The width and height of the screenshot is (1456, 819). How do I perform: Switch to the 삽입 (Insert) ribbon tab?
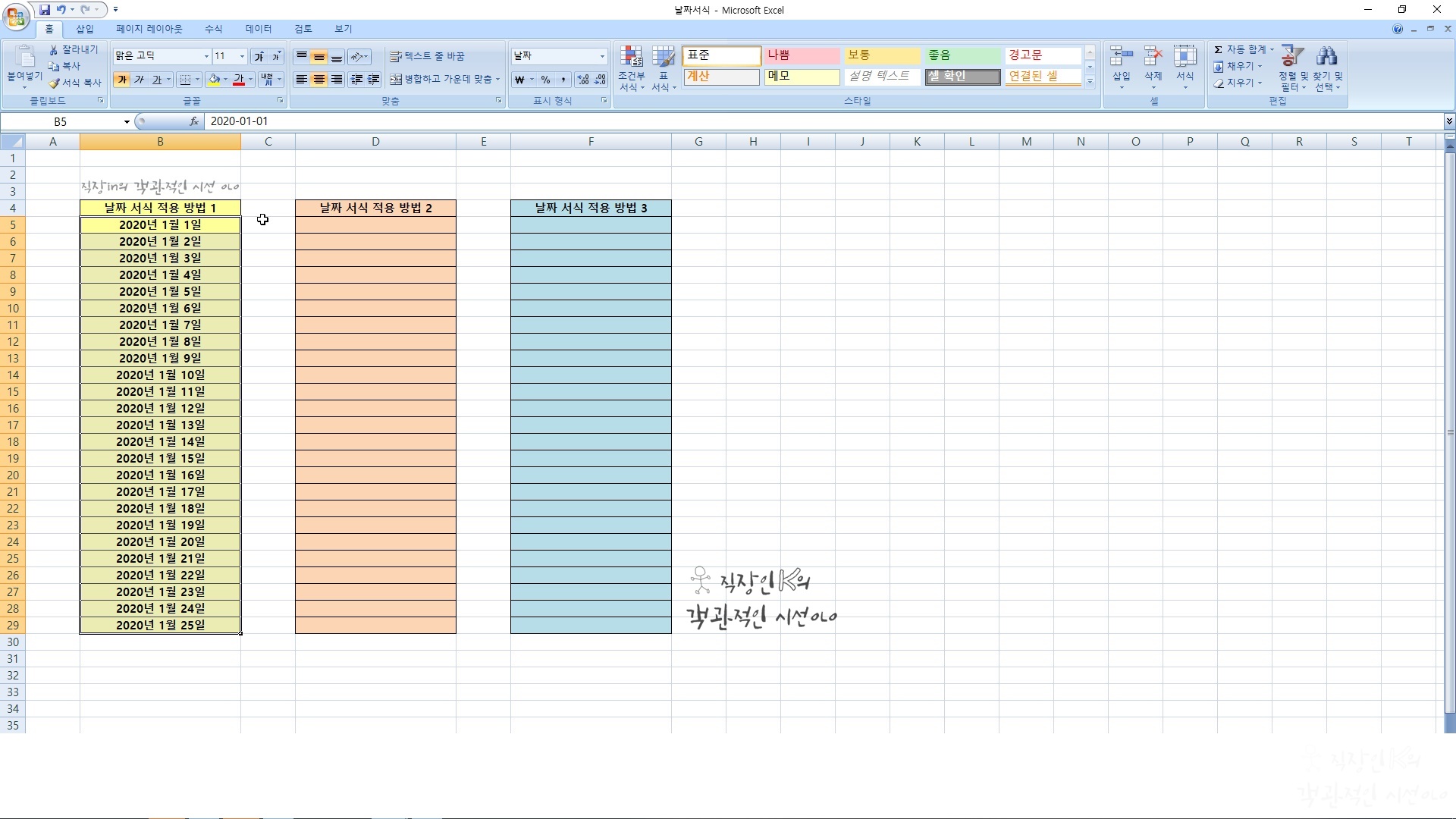84,29
